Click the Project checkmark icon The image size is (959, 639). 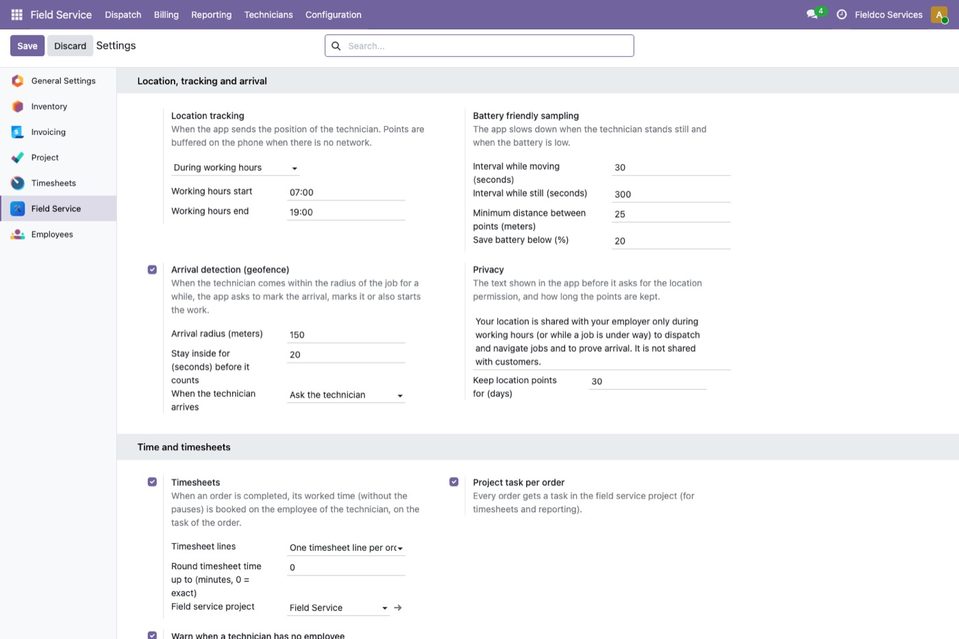coord(17,158)
